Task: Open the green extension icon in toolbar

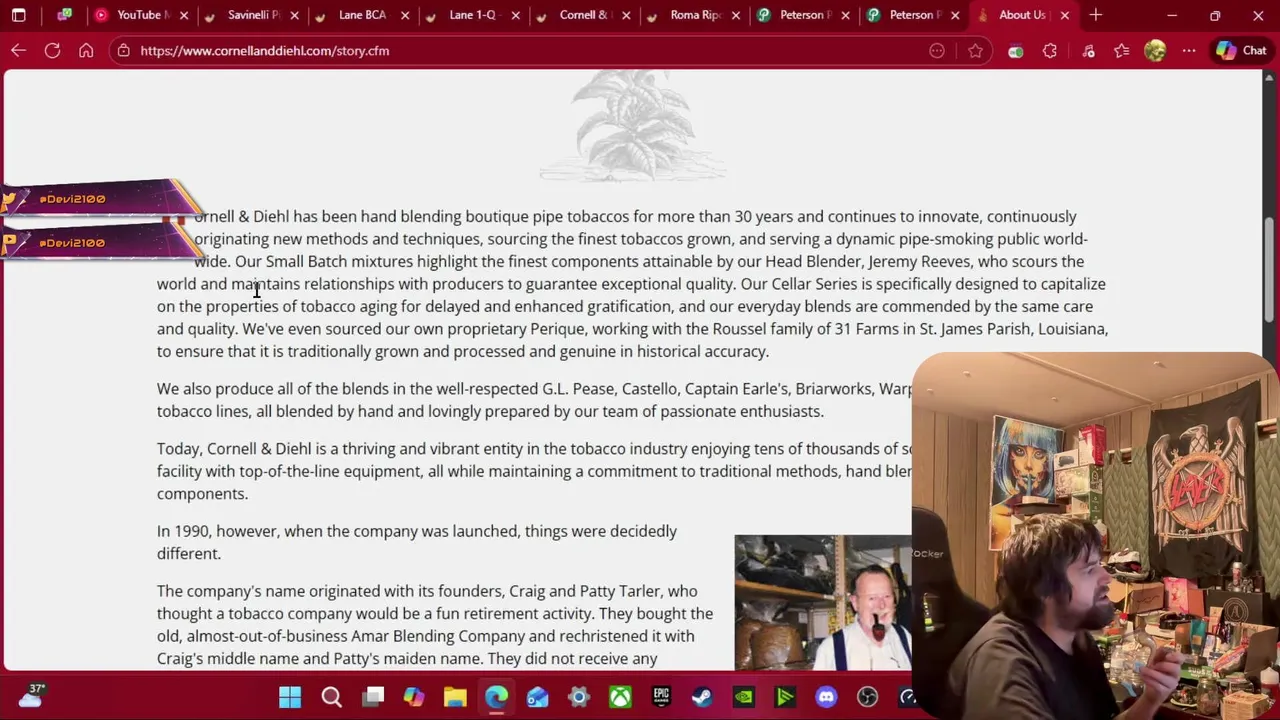Action: tap(1016, 51)
